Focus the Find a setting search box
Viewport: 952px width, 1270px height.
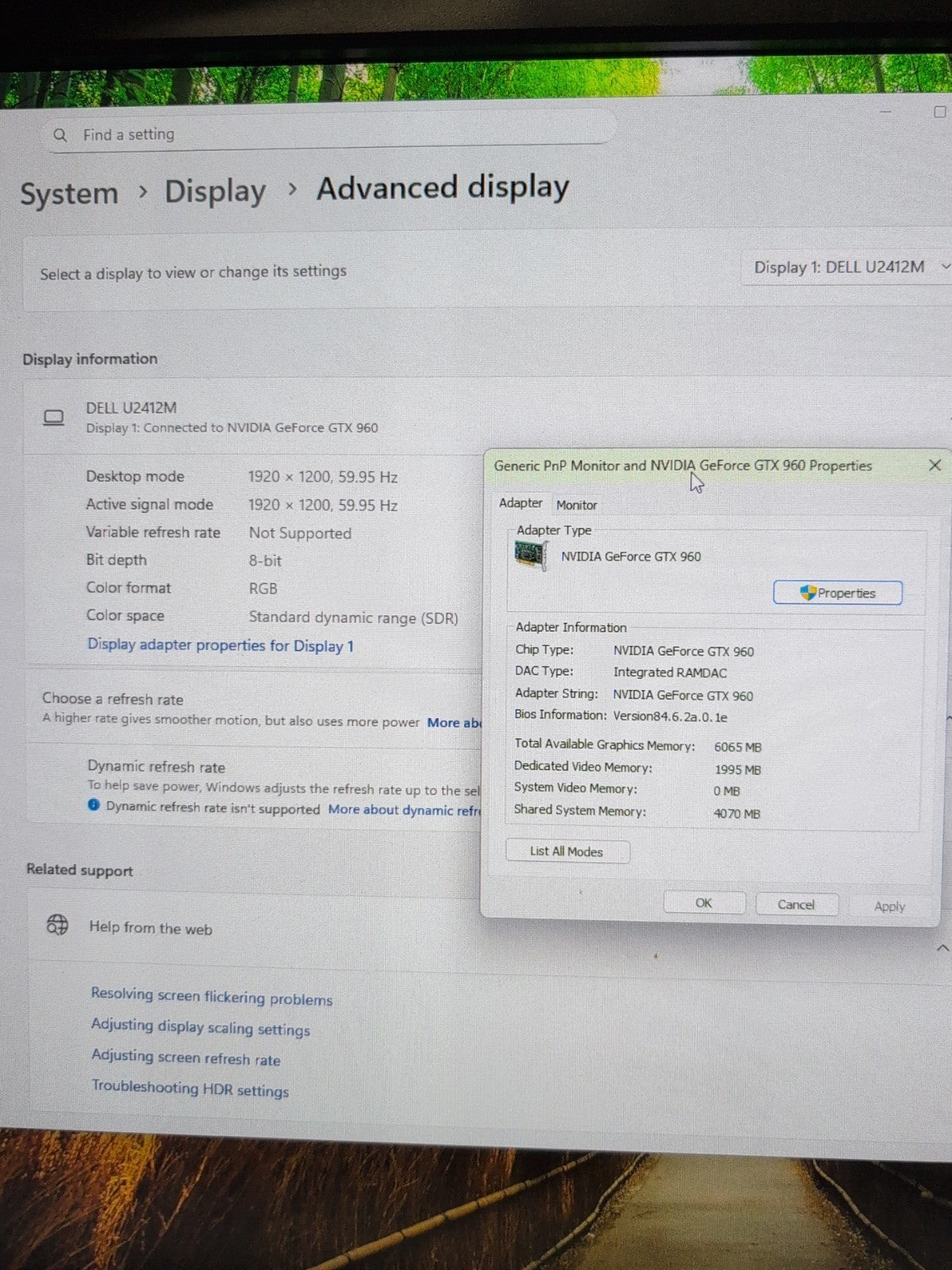click(329, 134)
